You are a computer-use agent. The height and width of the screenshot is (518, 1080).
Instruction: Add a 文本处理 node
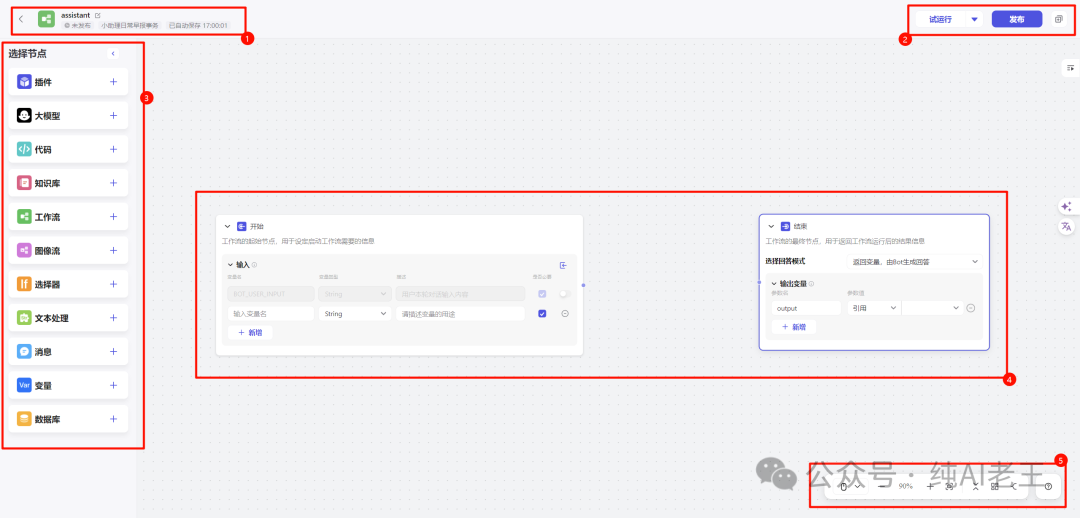(x=114, y=318)
